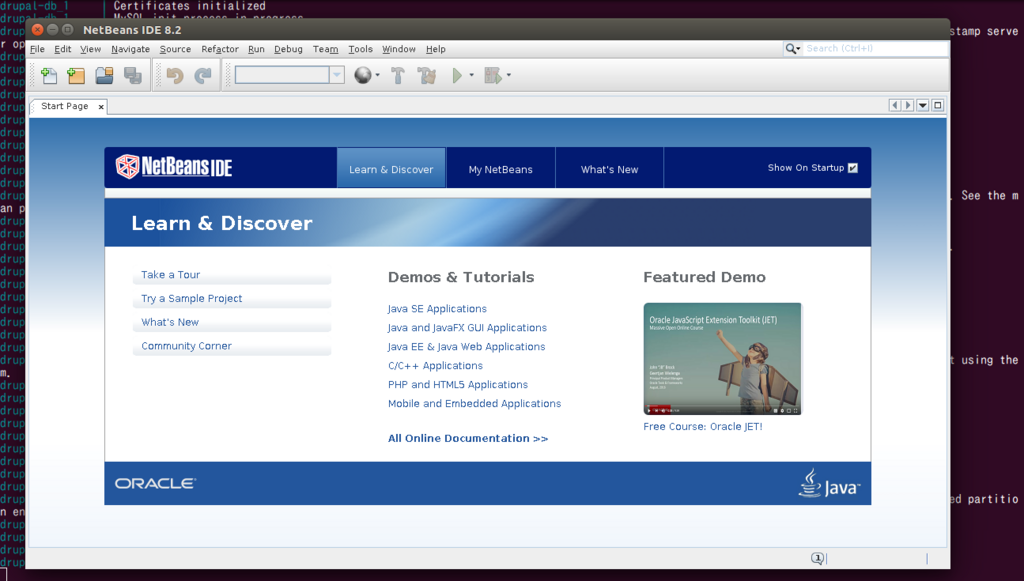
Task: Click the globe browser icon in toolbar
Action: coord(362,76)
